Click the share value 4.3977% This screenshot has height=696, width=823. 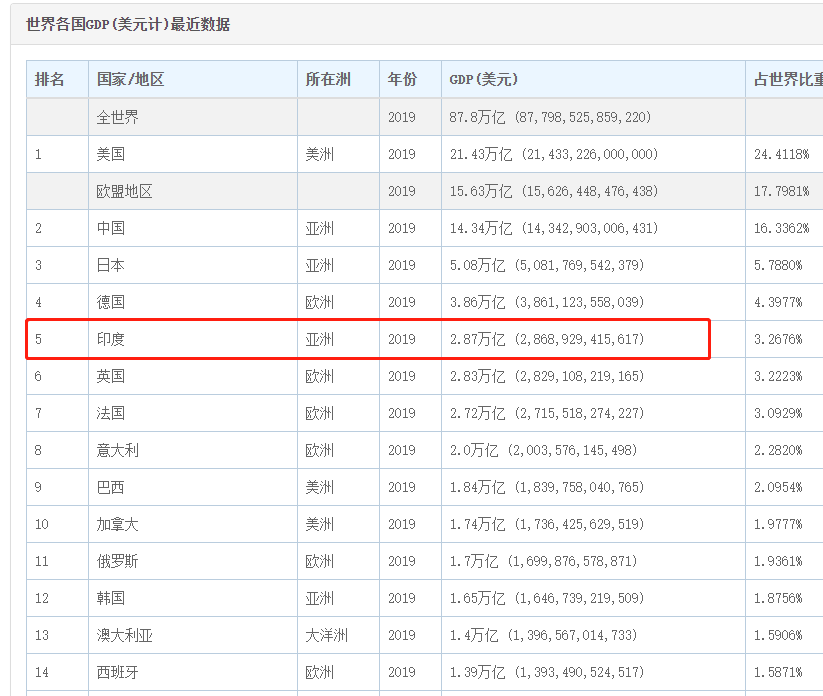click(x=778, y=302)
